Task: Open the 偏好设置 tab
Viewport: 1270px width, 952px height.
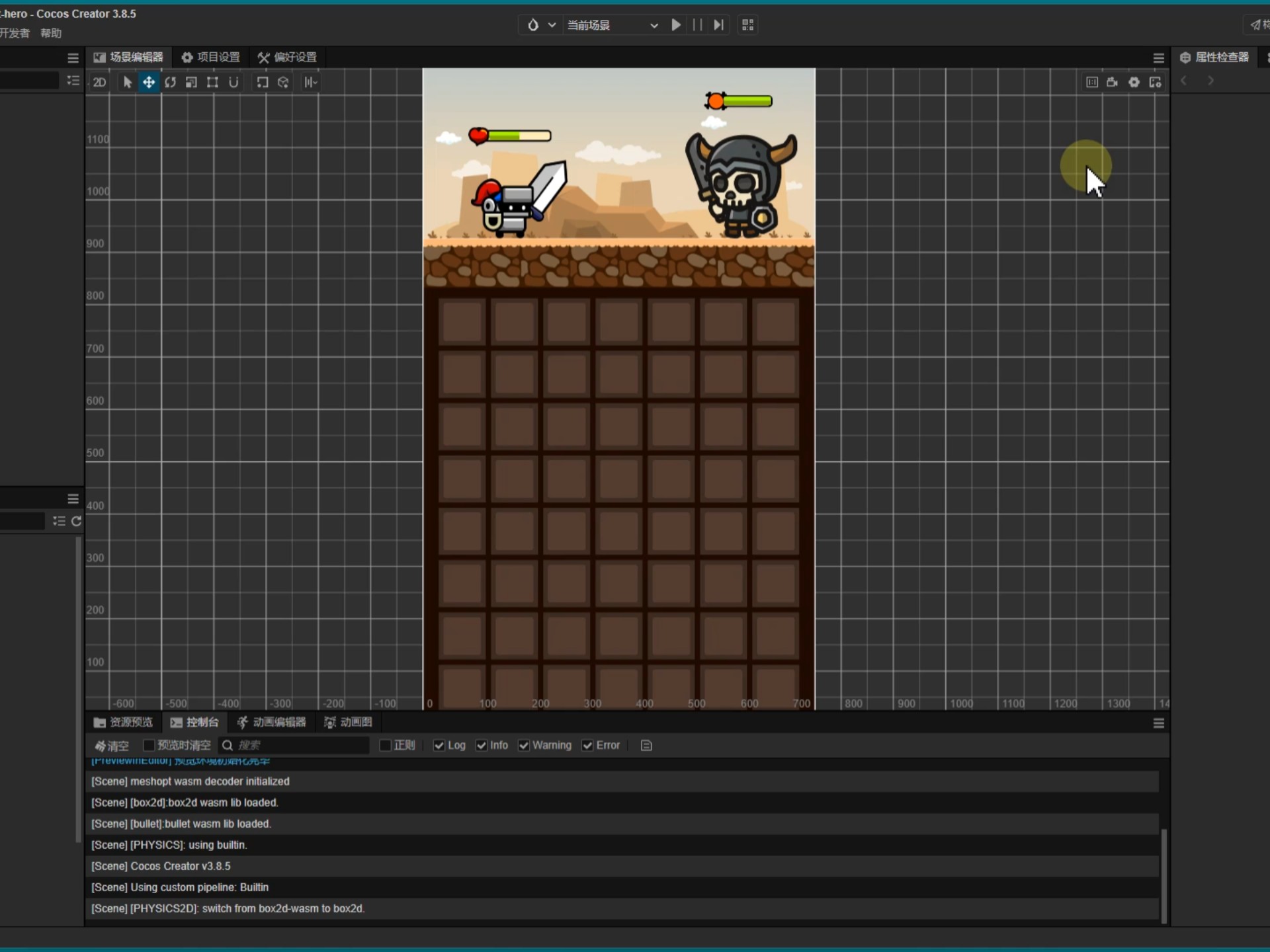Action: (x=288, y=58)
